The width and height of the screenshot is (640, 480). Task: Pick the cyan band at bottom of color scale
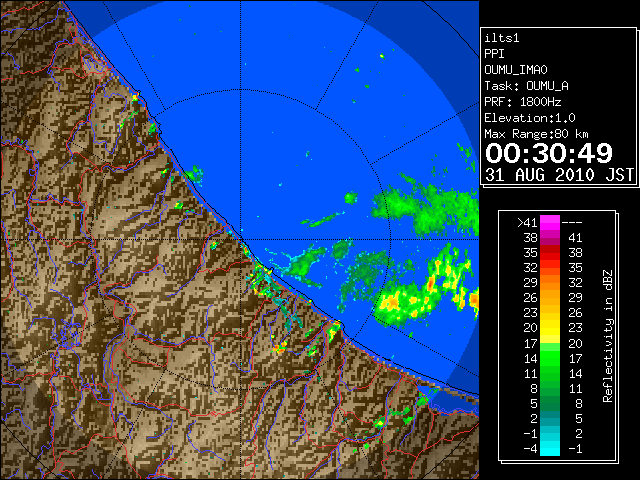pos(550,448)
